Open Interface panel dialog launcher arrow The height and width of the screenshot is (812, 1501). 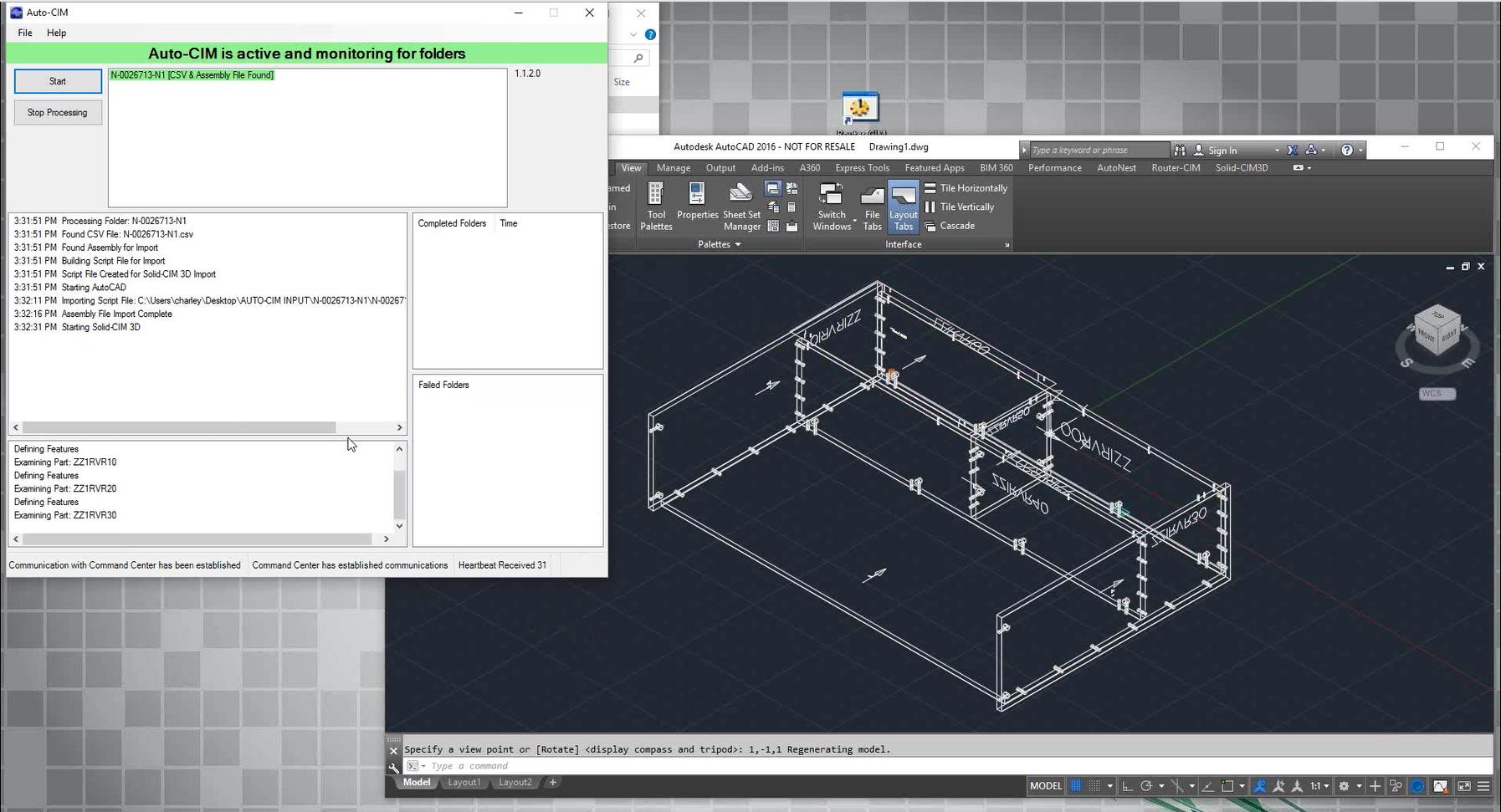[1007, 245]
